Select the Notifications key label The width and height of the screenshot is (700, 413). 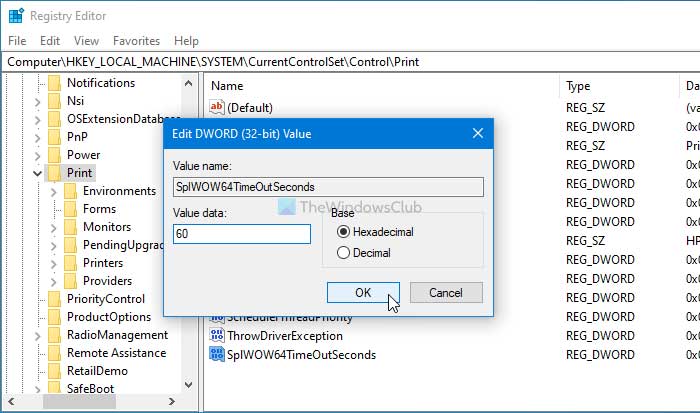point(101,83)
